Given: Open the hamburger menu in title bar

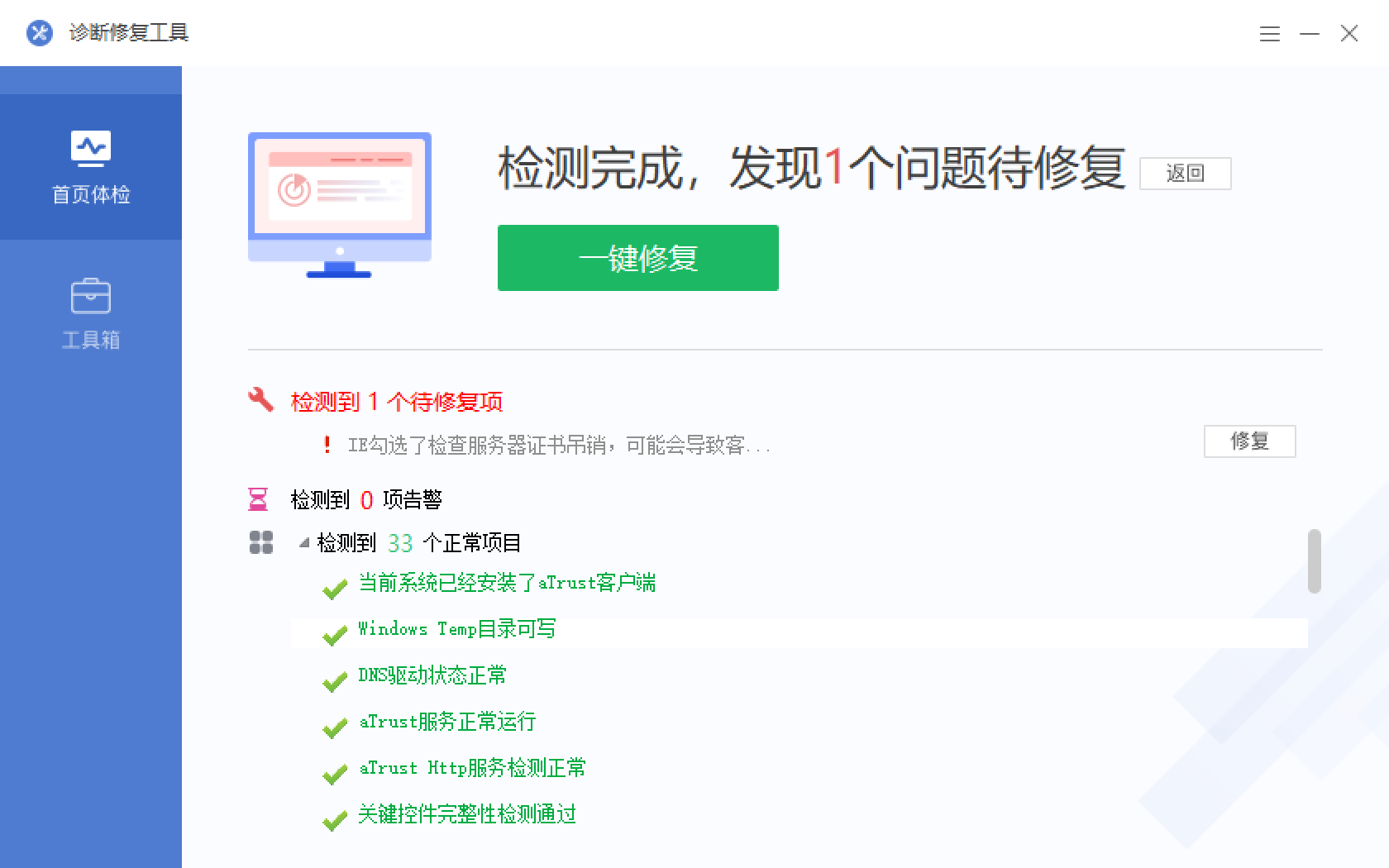Looking at the screenshot, I should 1269,34.
